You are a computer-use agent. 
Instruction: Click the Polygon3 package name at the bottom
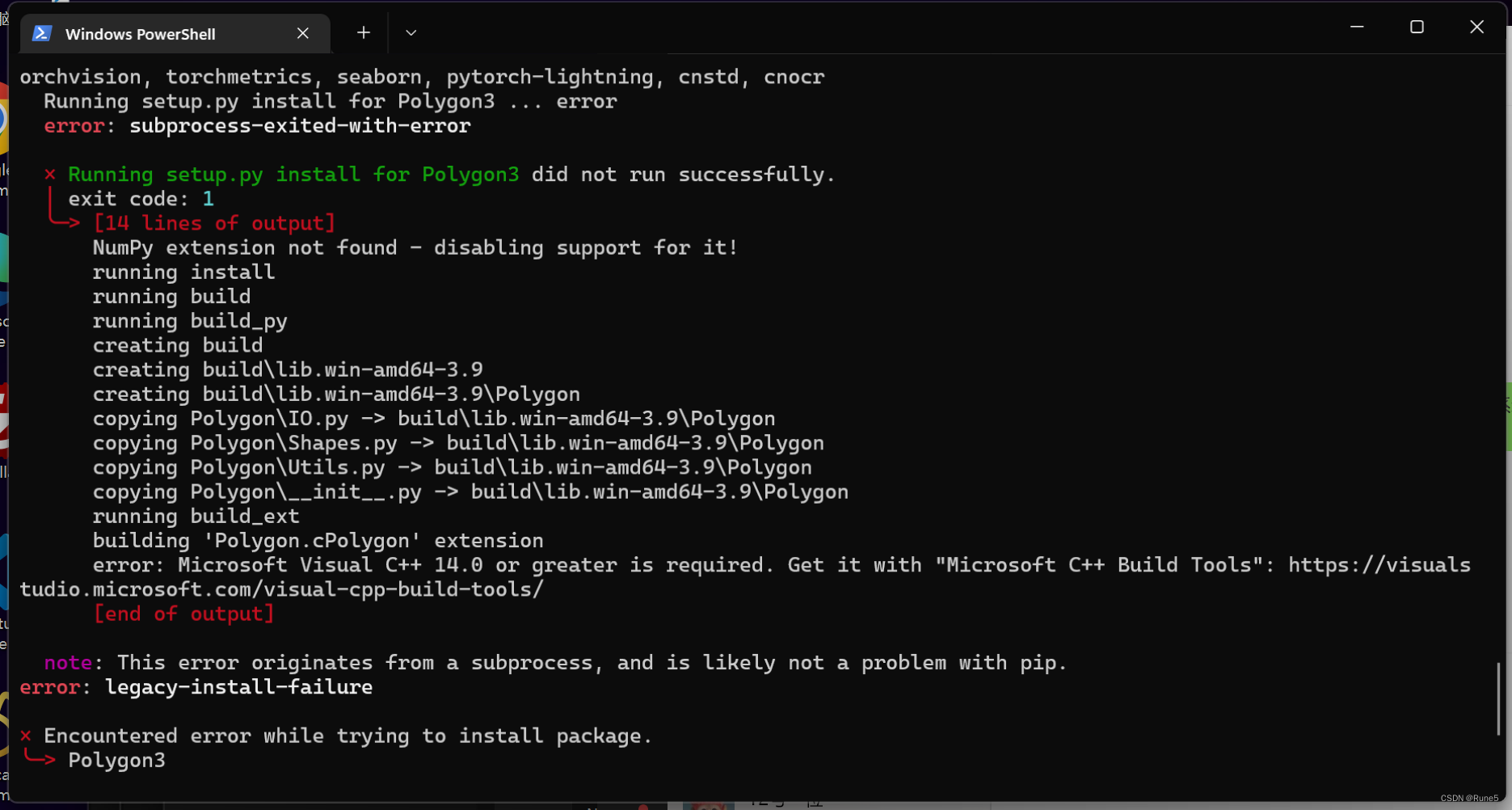pos(116,760)
